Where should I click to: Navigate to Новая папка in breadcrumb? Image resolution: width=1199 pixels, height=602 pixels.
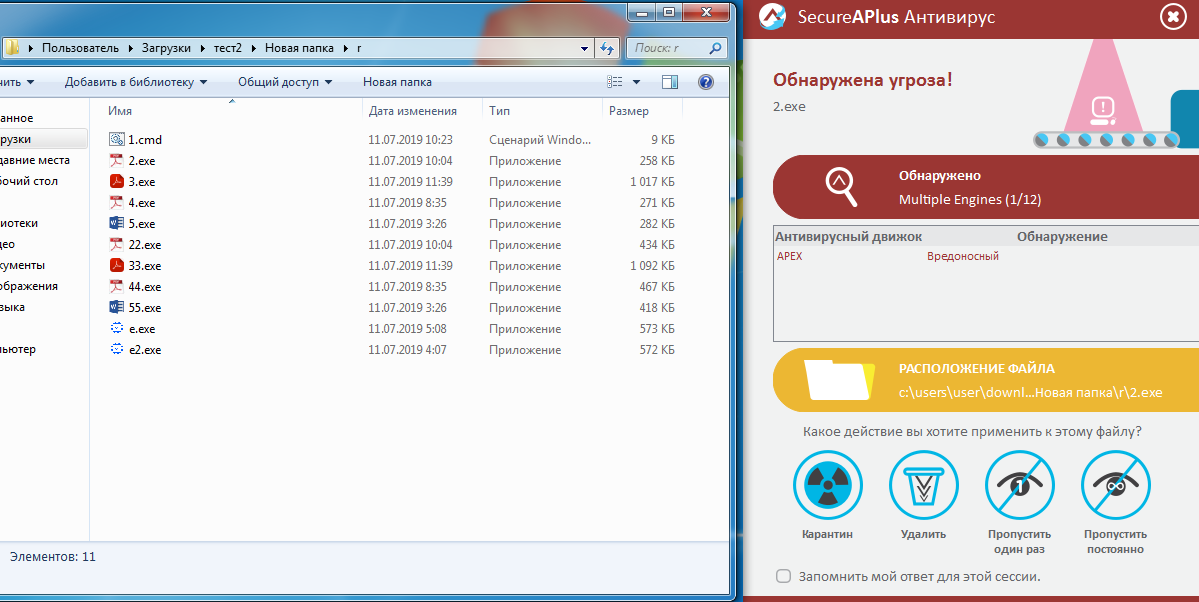tap(299, 48)
